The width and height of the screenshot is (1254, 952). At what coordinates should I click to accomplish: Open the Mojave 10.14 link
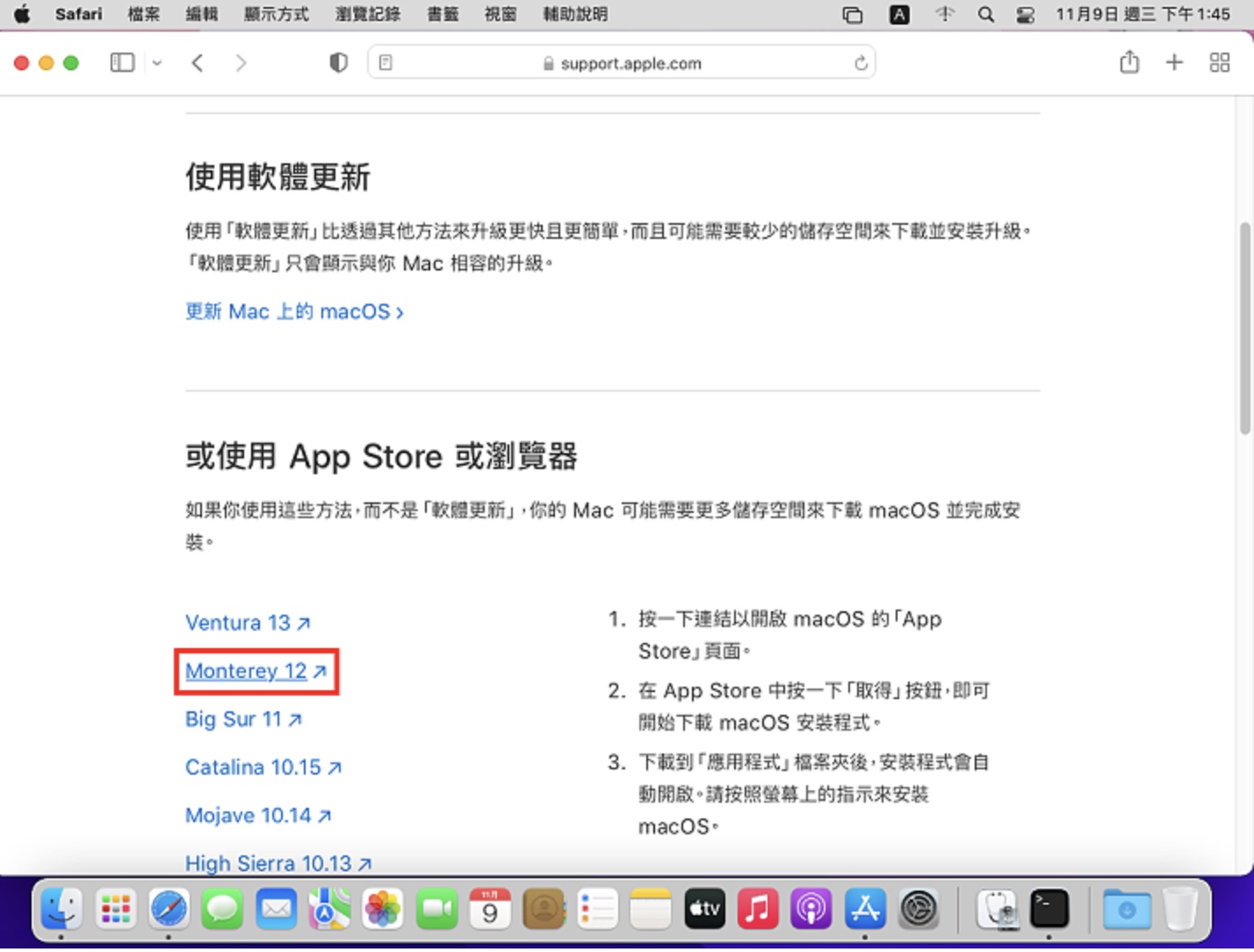click(258, 816)
